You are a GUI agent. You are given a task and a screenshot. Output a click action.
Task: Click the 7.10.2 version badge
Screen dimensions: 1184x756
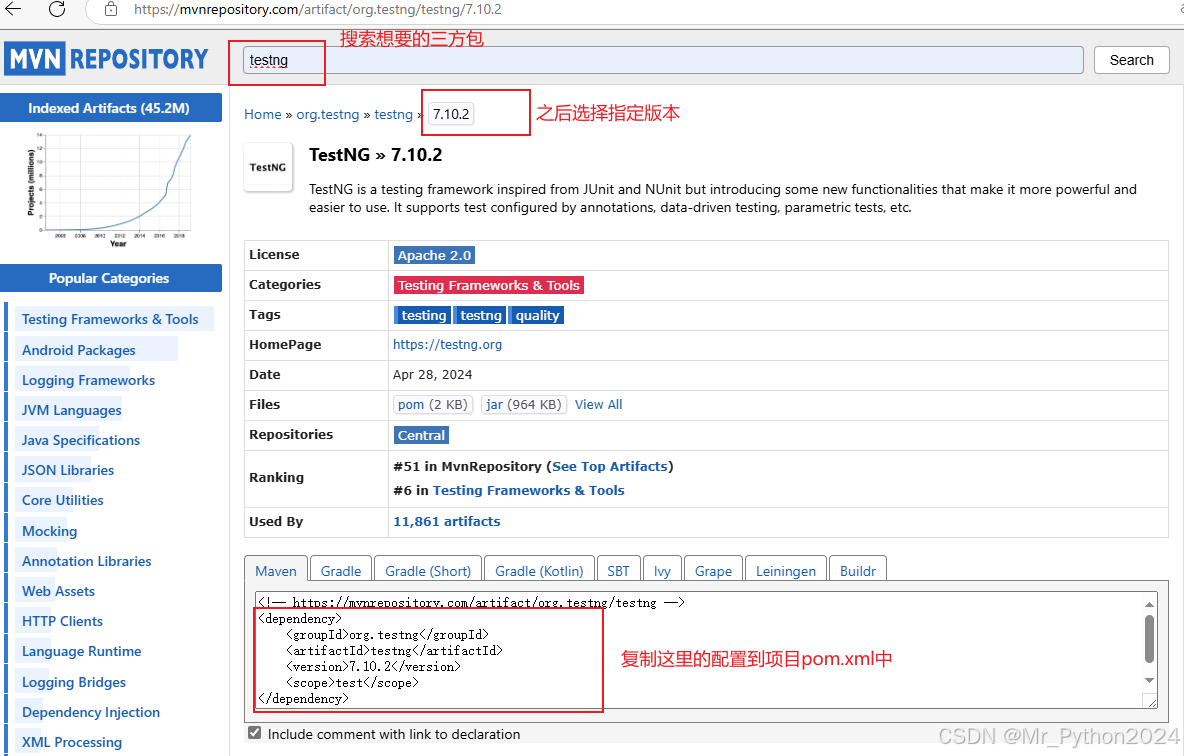[x=451, y=114]
